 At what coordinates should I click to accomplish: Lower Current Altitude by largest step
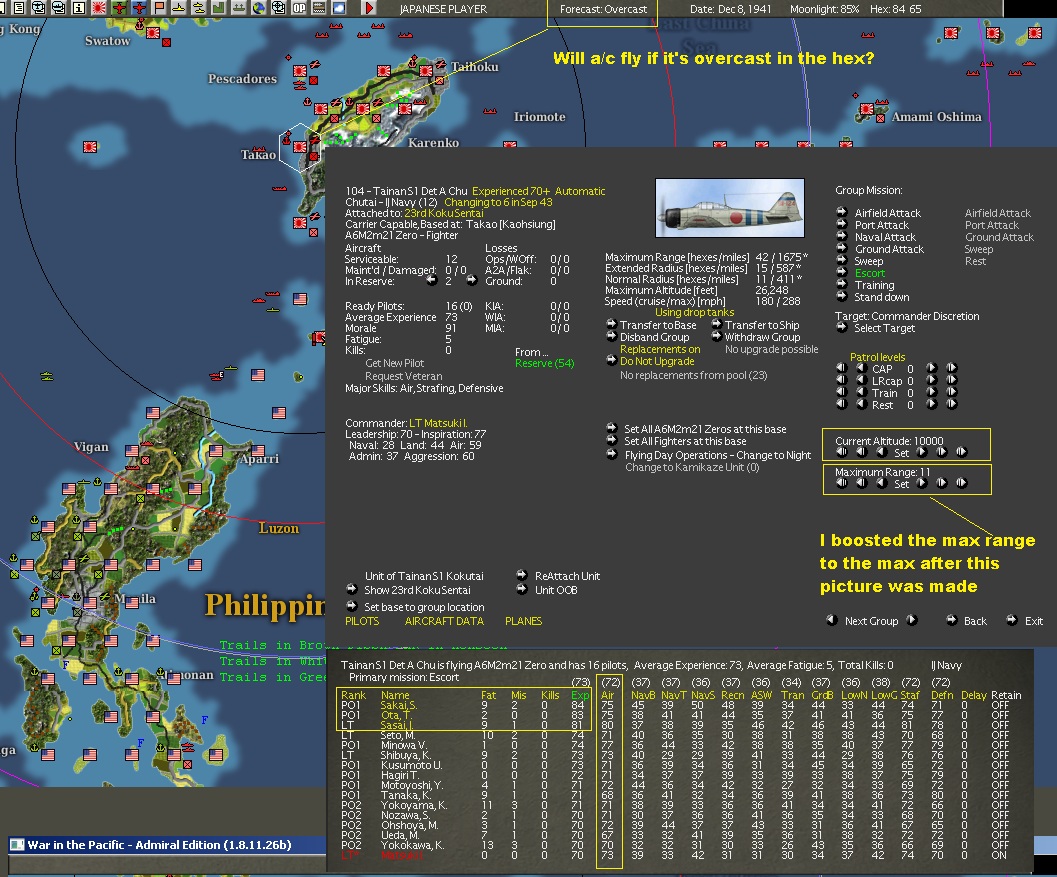pyautogui.click(x=841, y=452)
